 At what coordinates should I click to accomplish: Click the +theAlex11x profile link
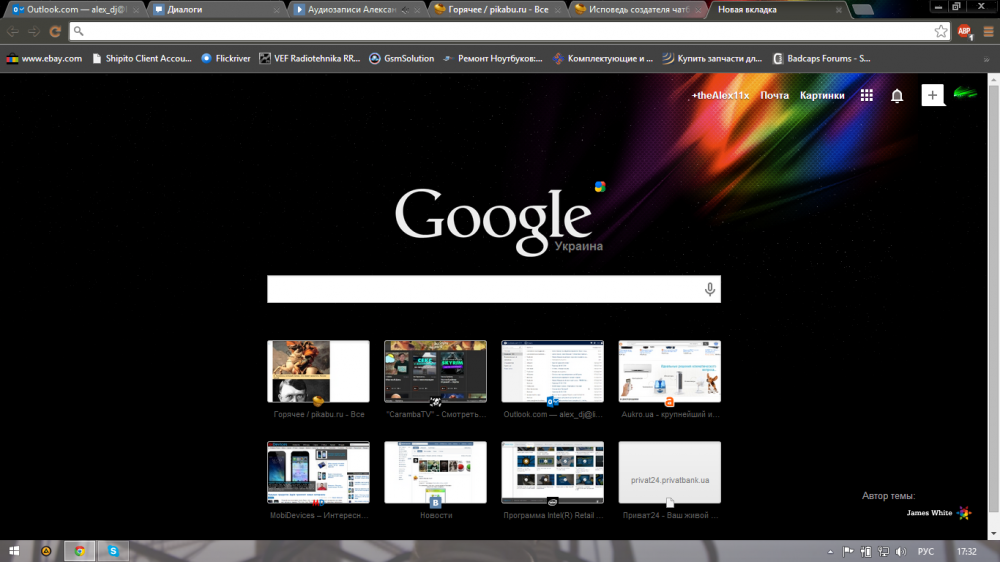coord(720,96)
